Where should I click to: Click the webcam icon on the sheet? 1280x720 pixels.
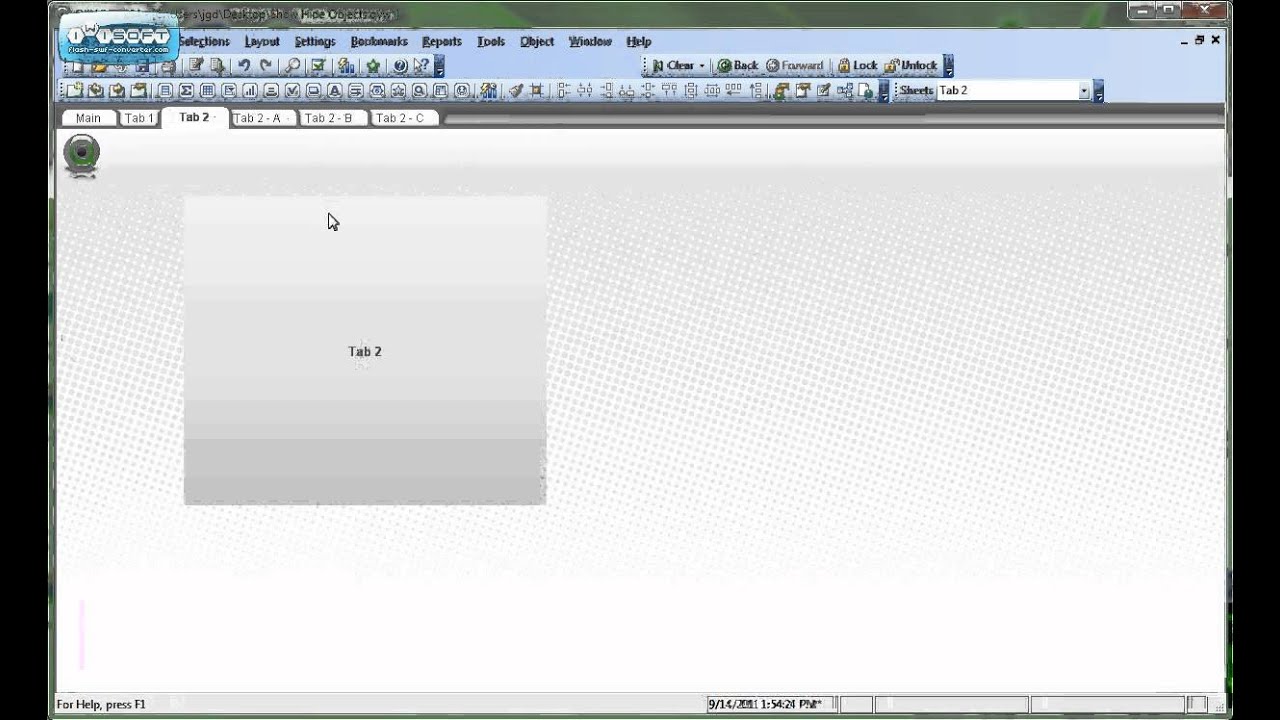[82, 156]
